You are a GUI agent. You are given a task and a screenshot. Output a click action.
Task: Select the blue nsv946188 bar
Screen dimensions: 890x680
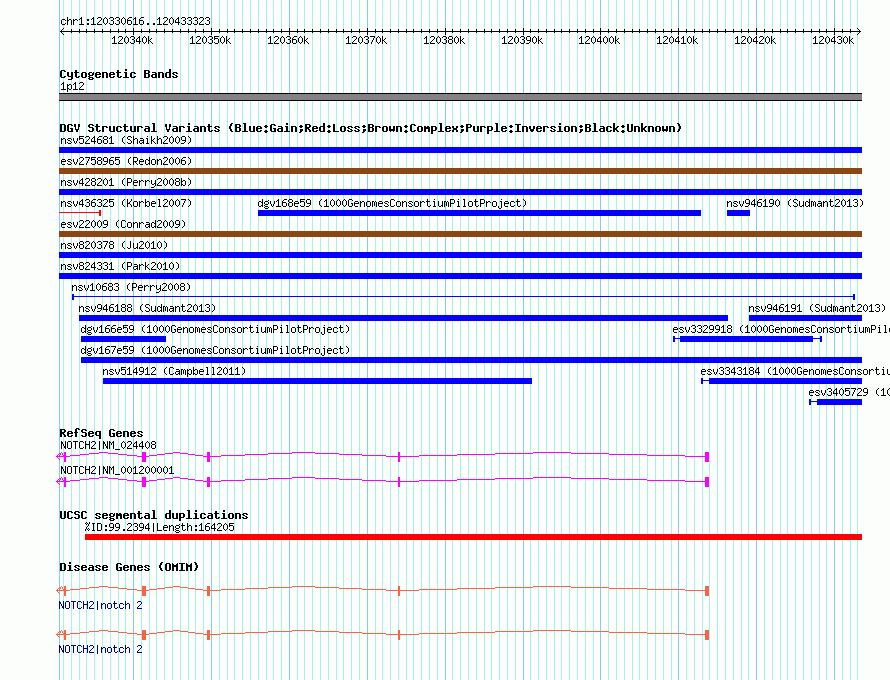[x=403, y=318]
